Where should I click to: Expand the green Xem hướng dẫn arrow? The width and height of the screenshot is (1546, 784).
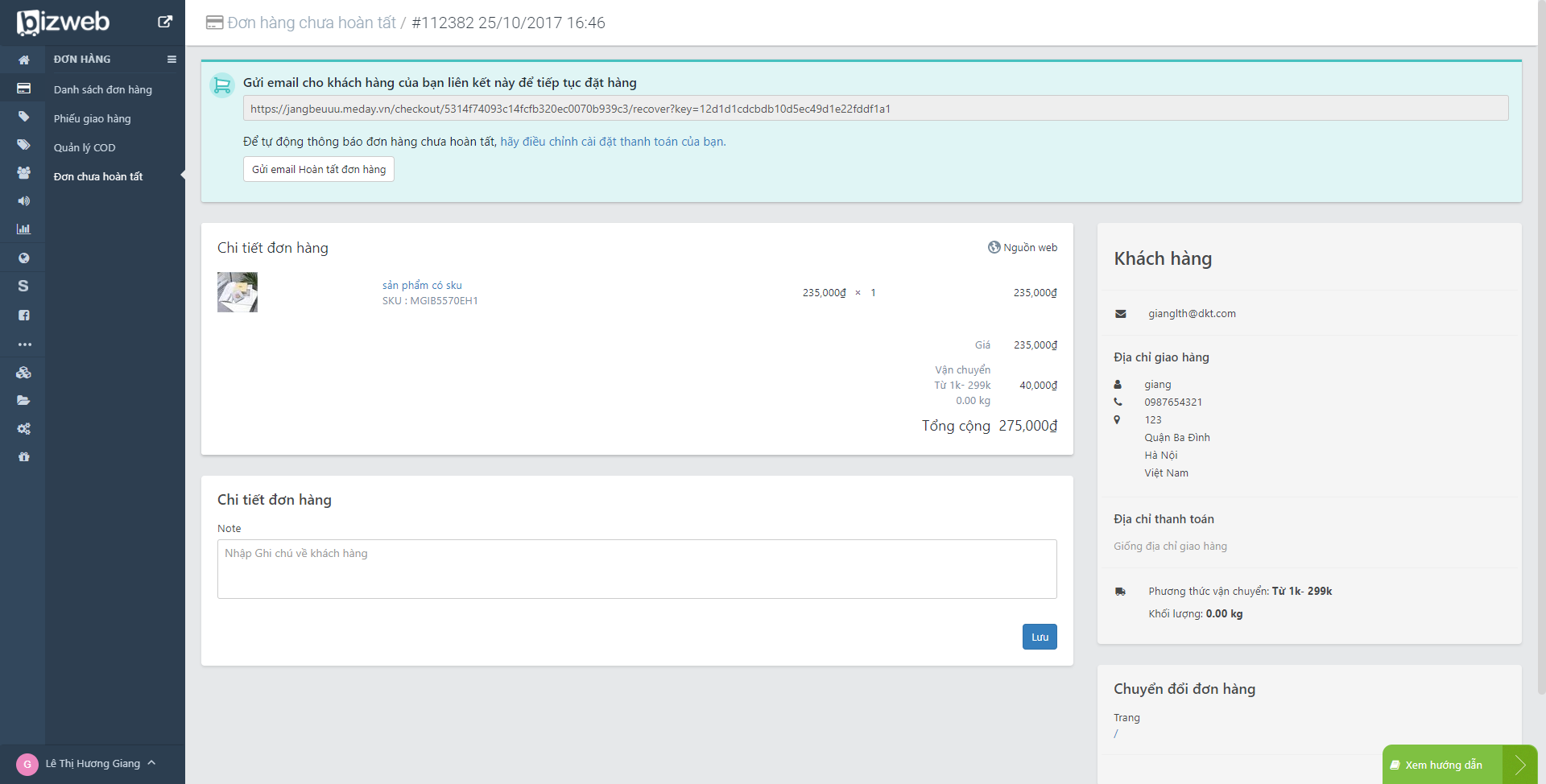click(1519, 765)
